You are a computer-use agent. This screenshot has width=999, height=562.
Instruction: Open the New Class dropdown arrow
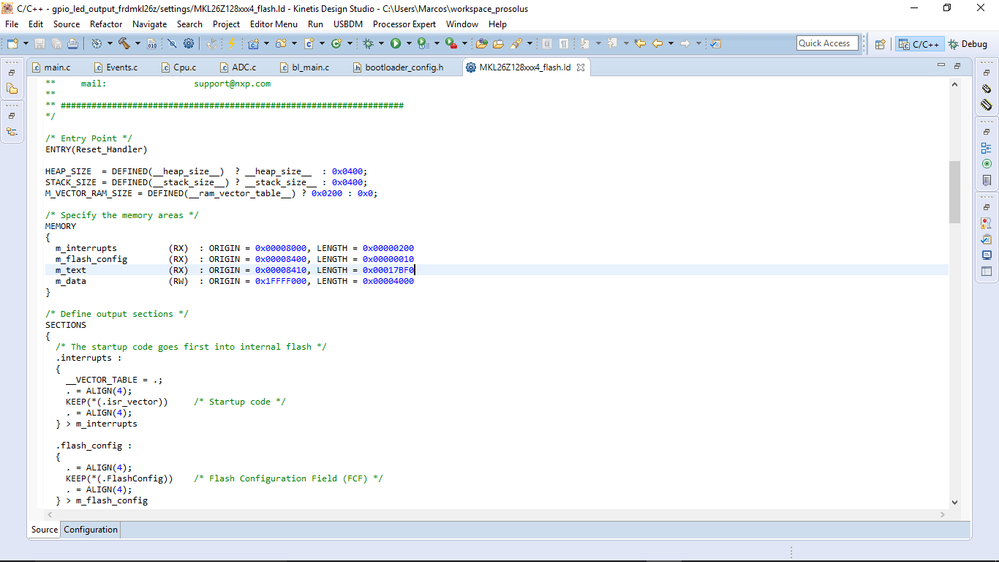pos(350,43)
